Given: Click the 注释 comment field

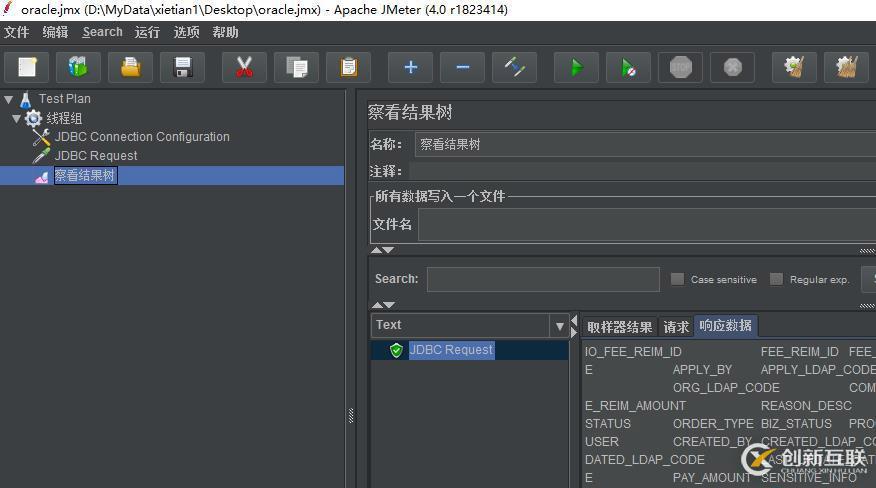Looking at the screenshot, I should [x=642, y=171].
